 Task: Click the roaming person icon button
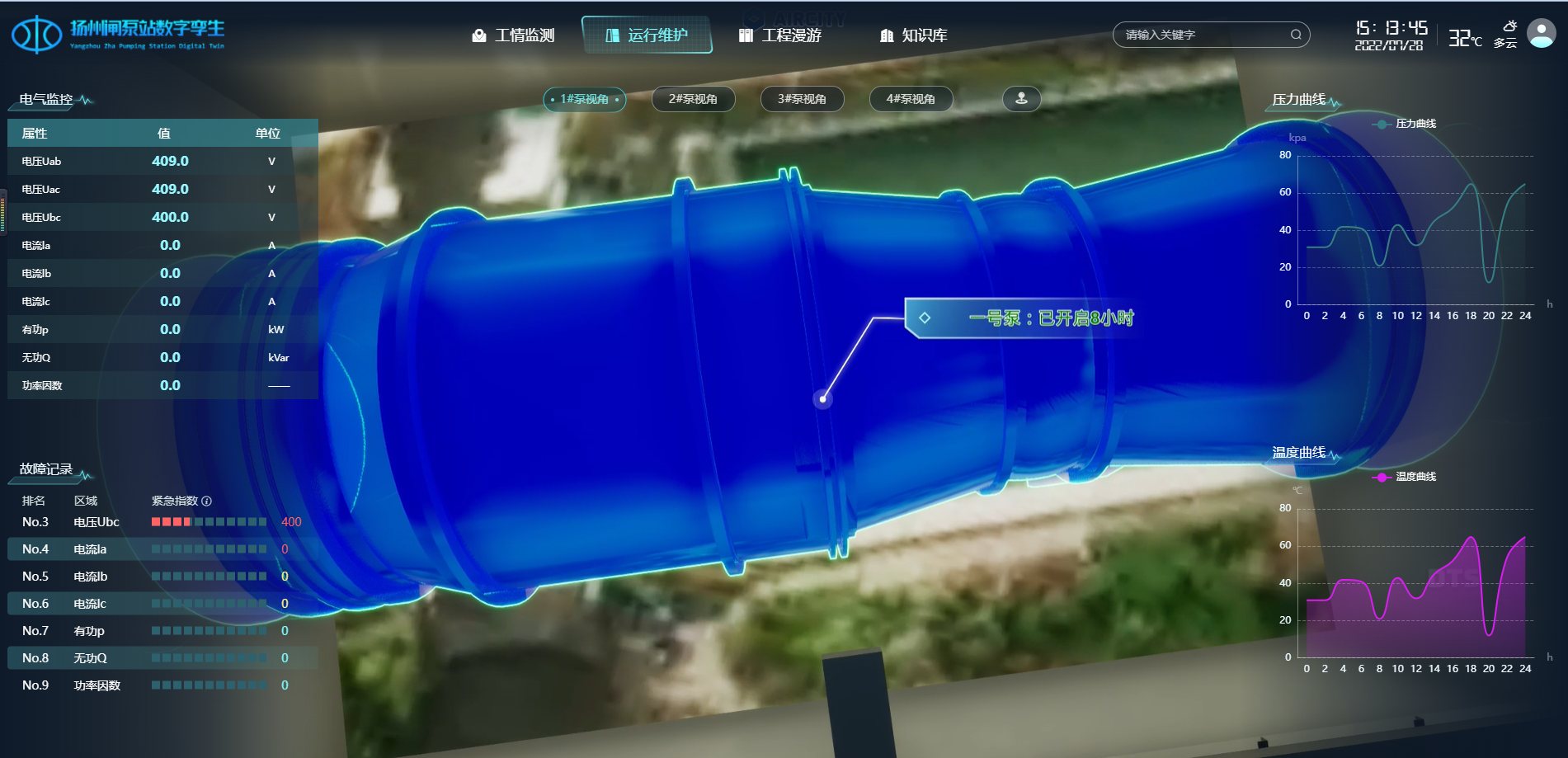(1021, 99)
